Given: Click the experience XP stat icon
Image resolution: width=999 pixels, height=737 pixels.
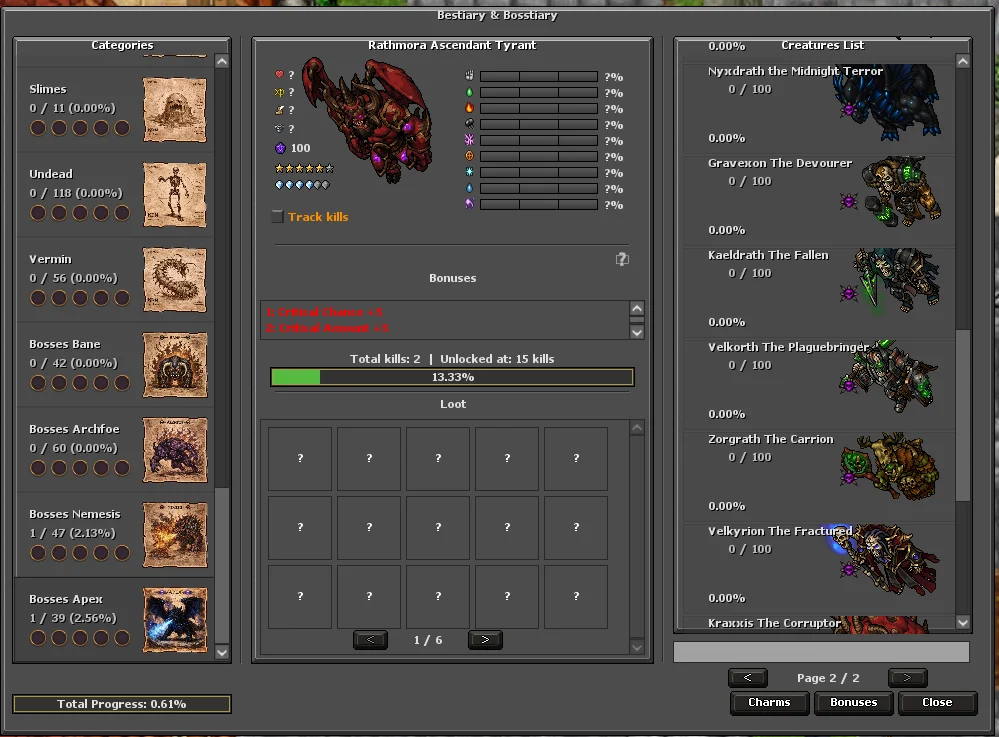Looking at the screenshot, I should (279, 92).
